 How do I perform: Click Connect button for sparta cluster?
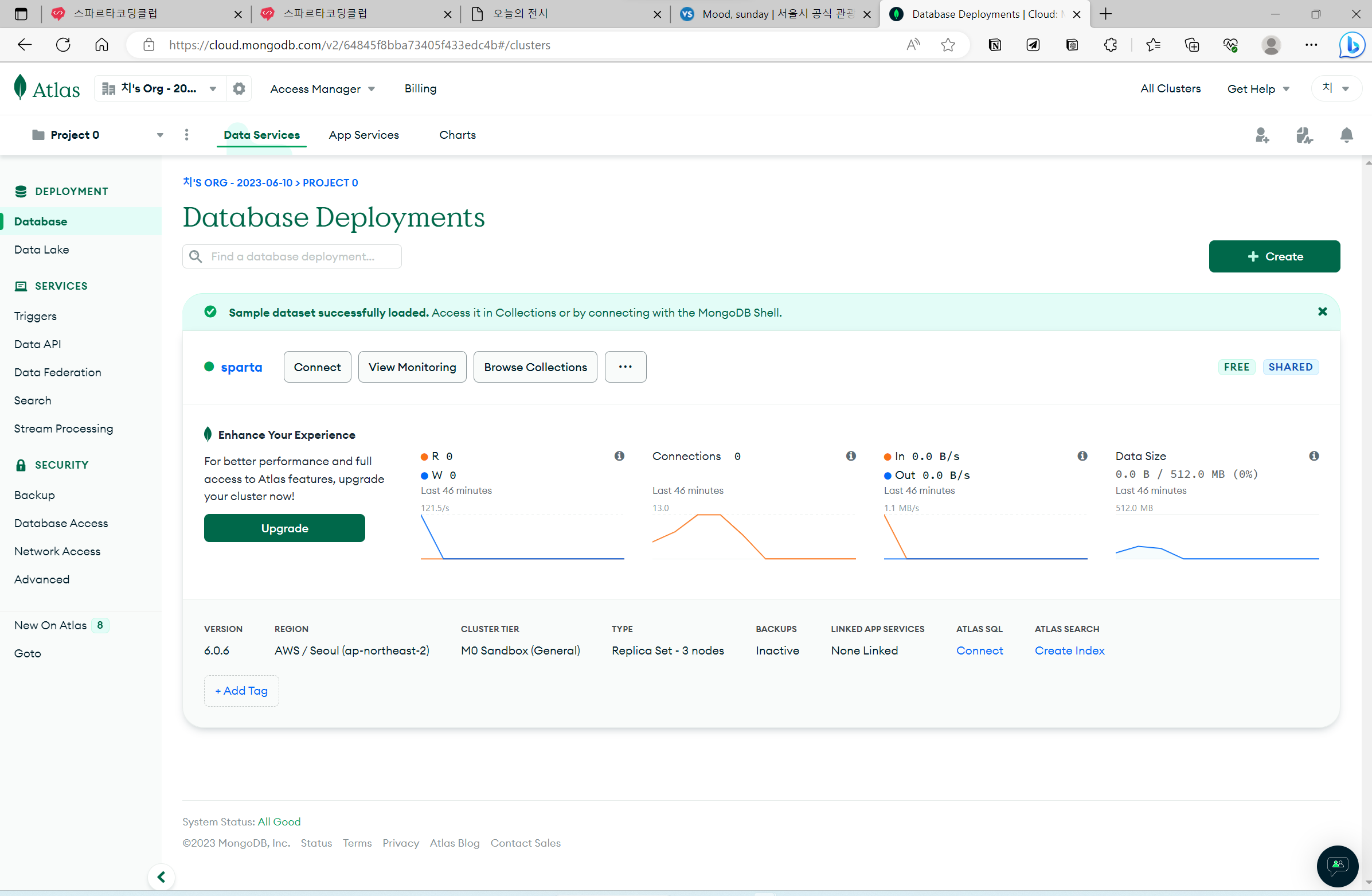pos(317,367)
